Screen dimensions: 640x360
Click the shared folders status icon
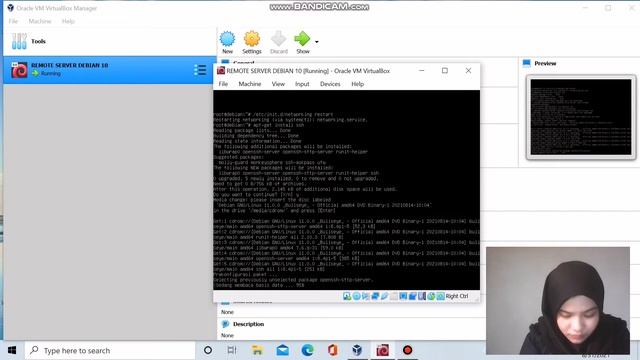(394, 296)
